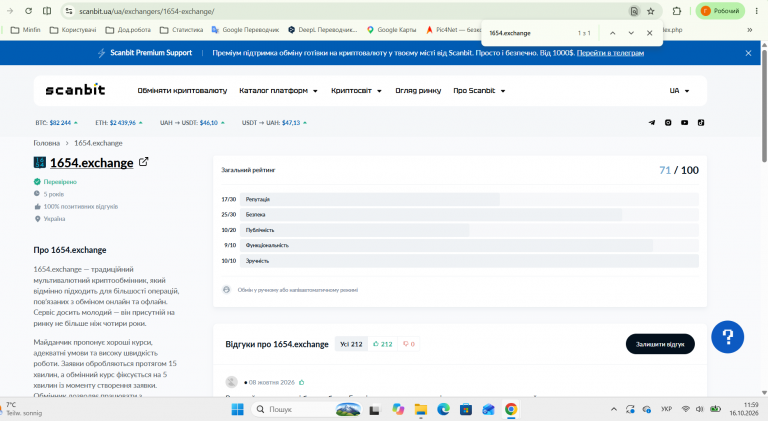Reload the page with the refresh icon
The height and width of the screenshot is (421, 768).
28,11
